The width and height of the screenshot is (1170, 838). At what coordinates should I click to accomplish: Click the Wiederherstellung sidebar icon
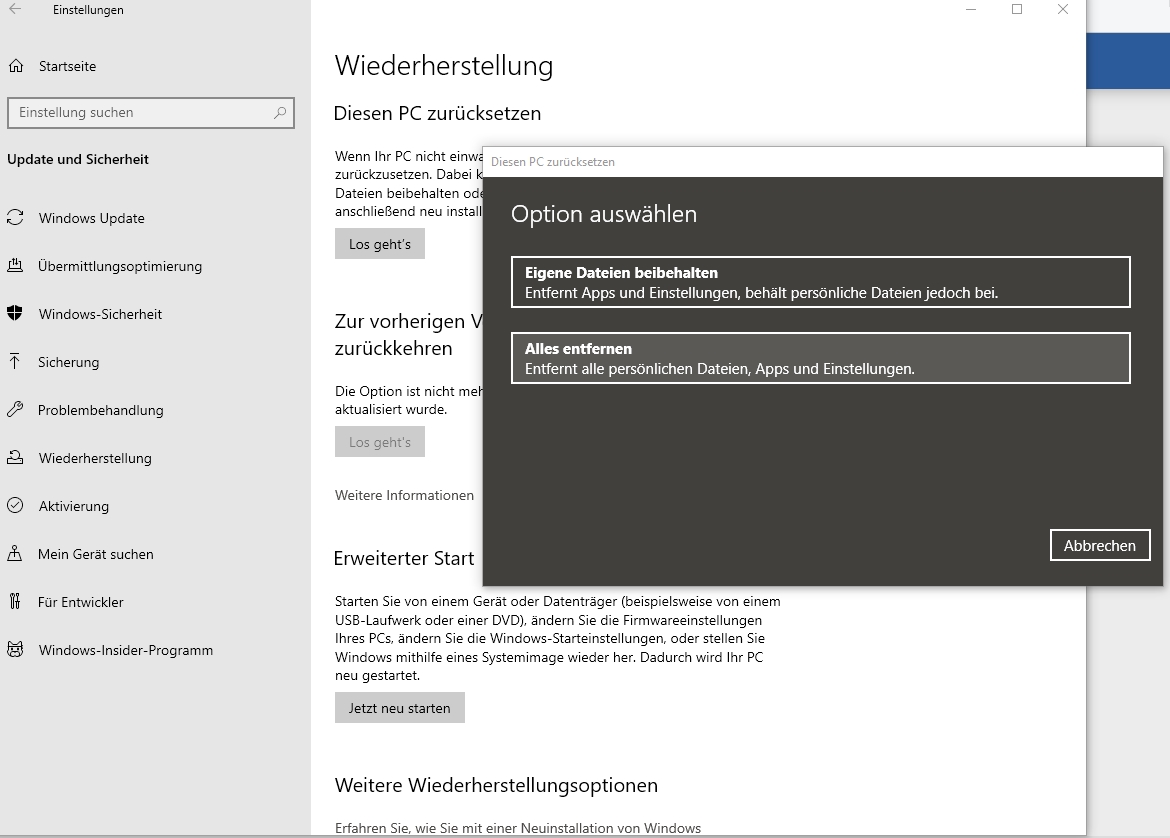tap(15, 457)
